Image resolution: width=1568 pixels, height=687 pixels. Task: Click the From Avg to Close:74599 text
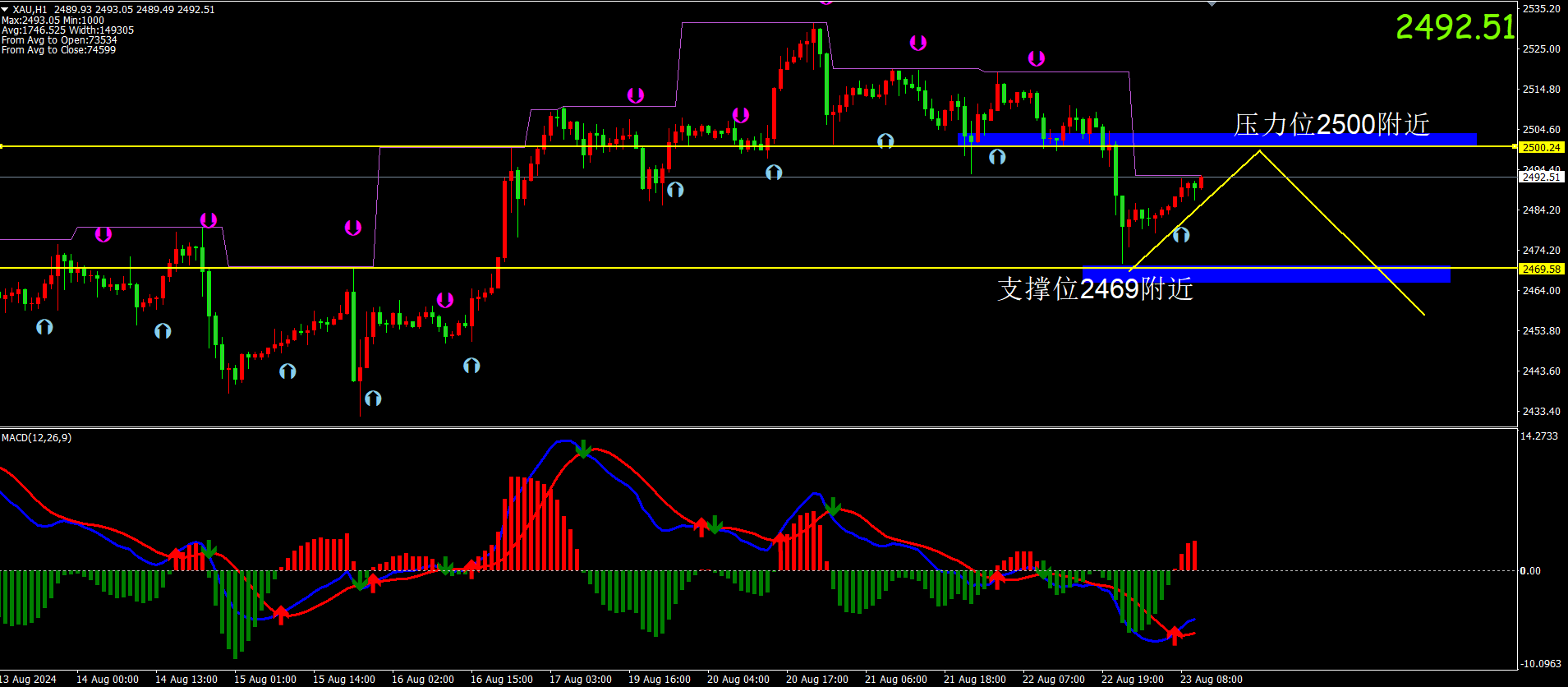point(58,50)
